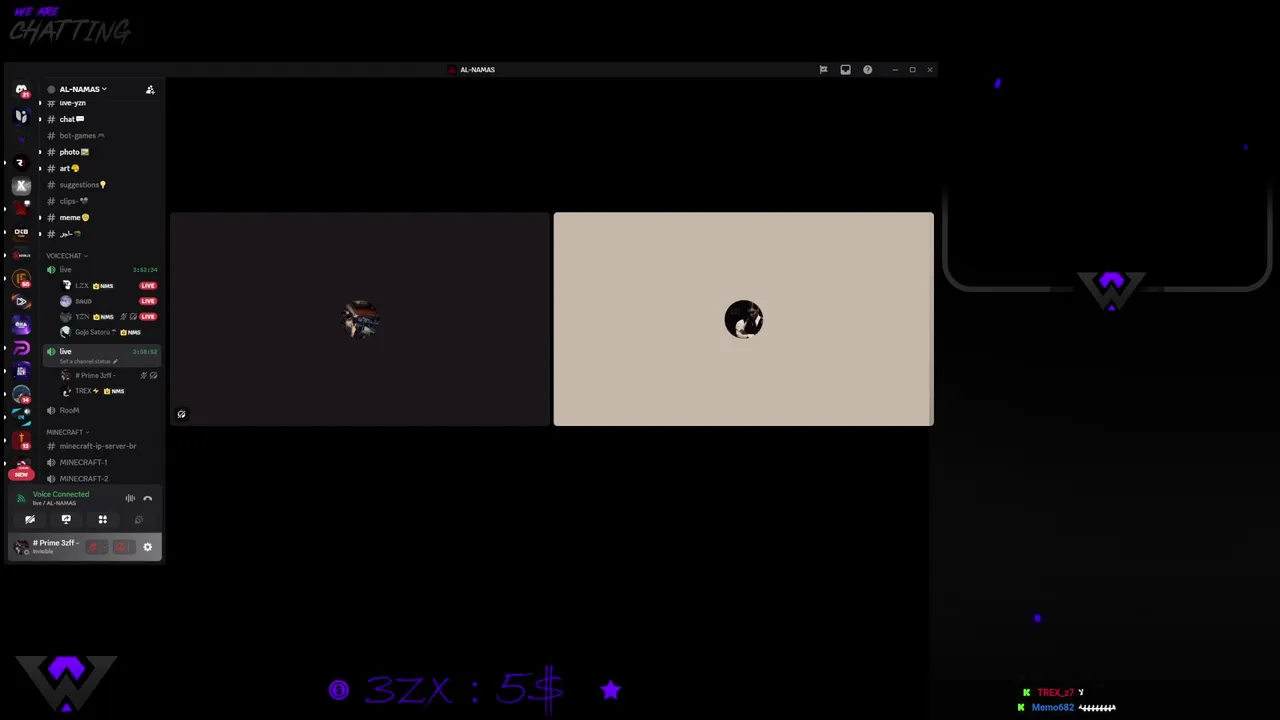Viewport: 1280px width, 720px height.
Task: Open the meme channel
Action: (100, 217)
